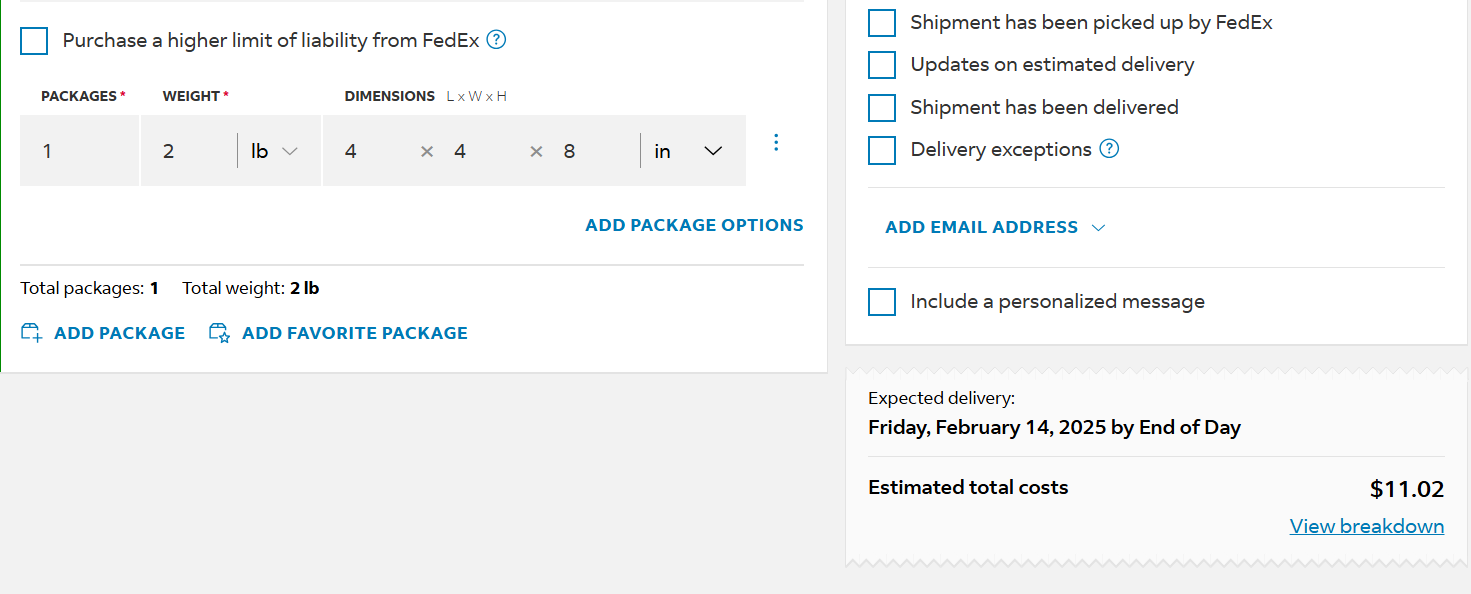Enable Delivery exceptions notification checkbox
The height and width of the screenshot is (594, 1471).
pos(882,150)
